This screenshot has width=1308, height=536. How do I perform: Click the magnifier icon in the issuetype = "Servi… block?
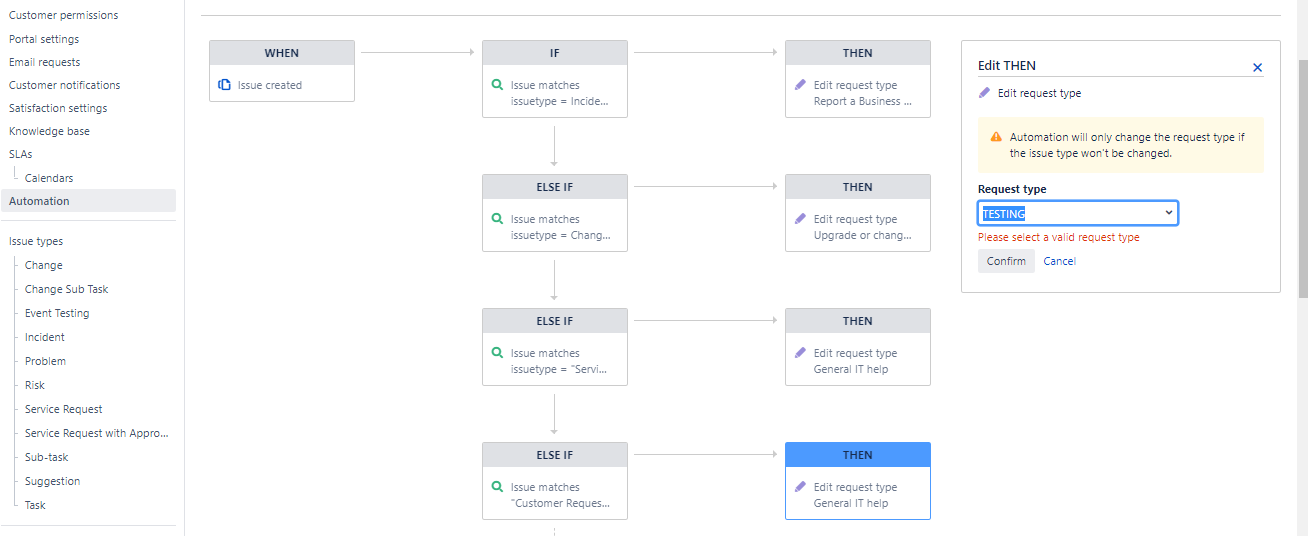(x=498, y=353)
